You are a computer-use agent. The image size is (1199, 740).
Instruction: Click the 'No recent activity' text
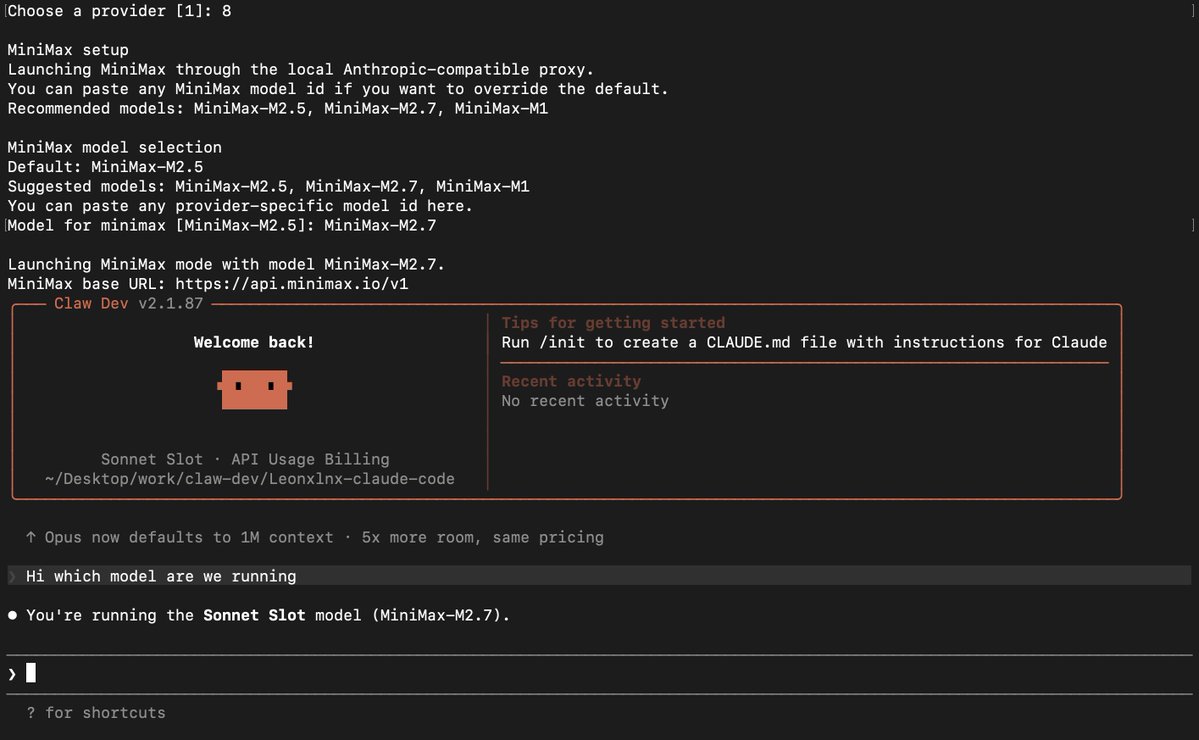coord(585,401)
